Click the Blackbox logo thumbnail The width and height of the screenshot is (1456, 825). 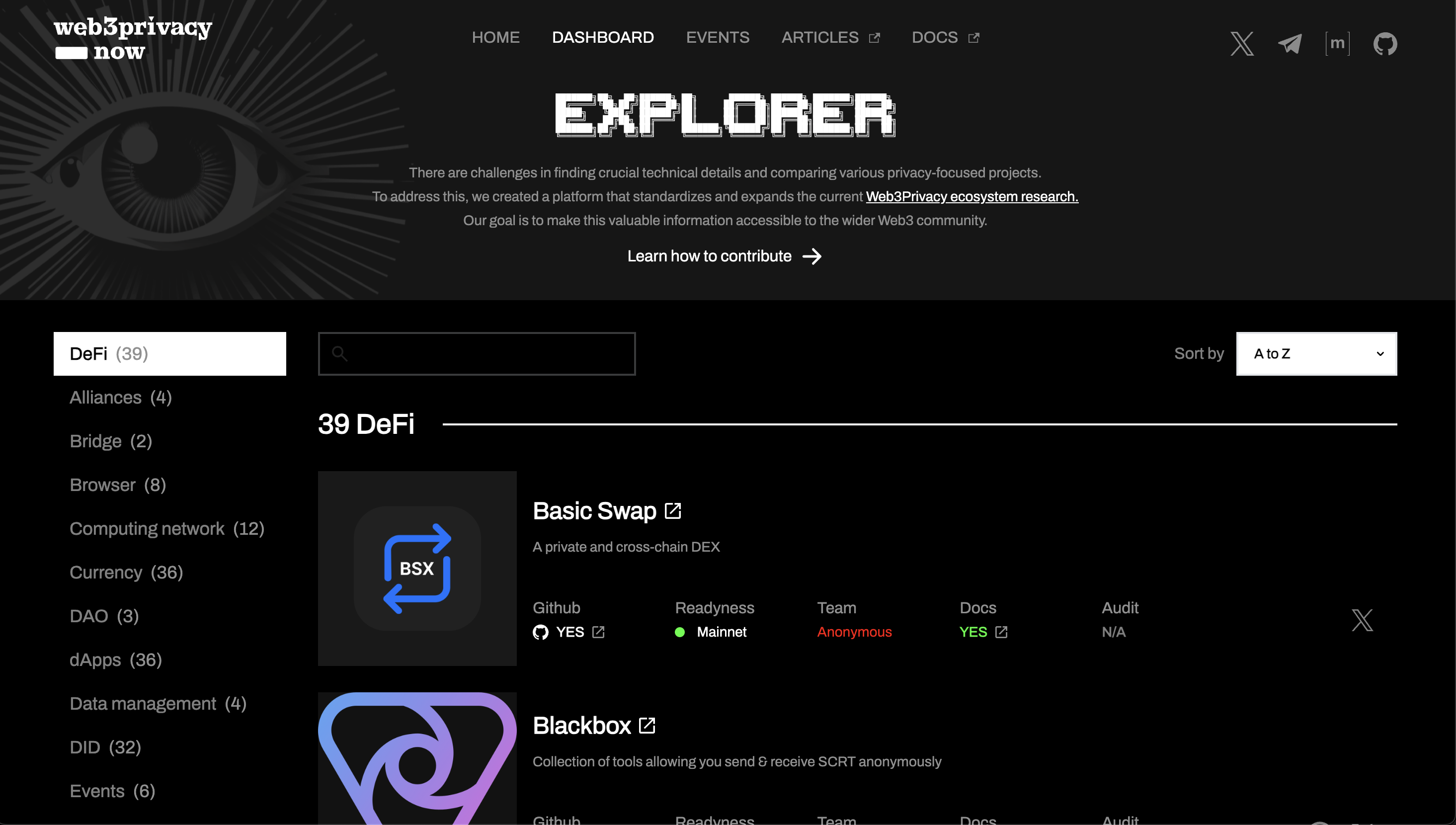[x=417, y=758]
